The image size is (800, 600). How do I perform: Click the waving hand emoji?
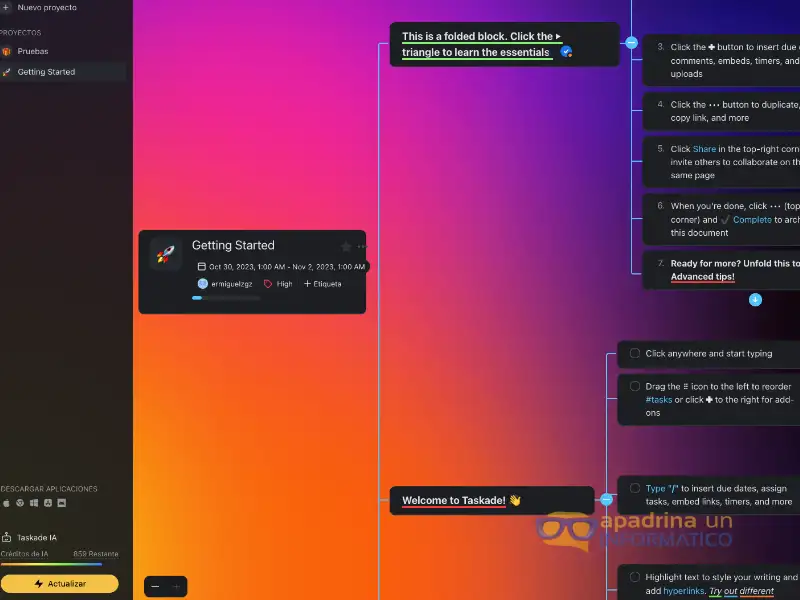[515, 501]
